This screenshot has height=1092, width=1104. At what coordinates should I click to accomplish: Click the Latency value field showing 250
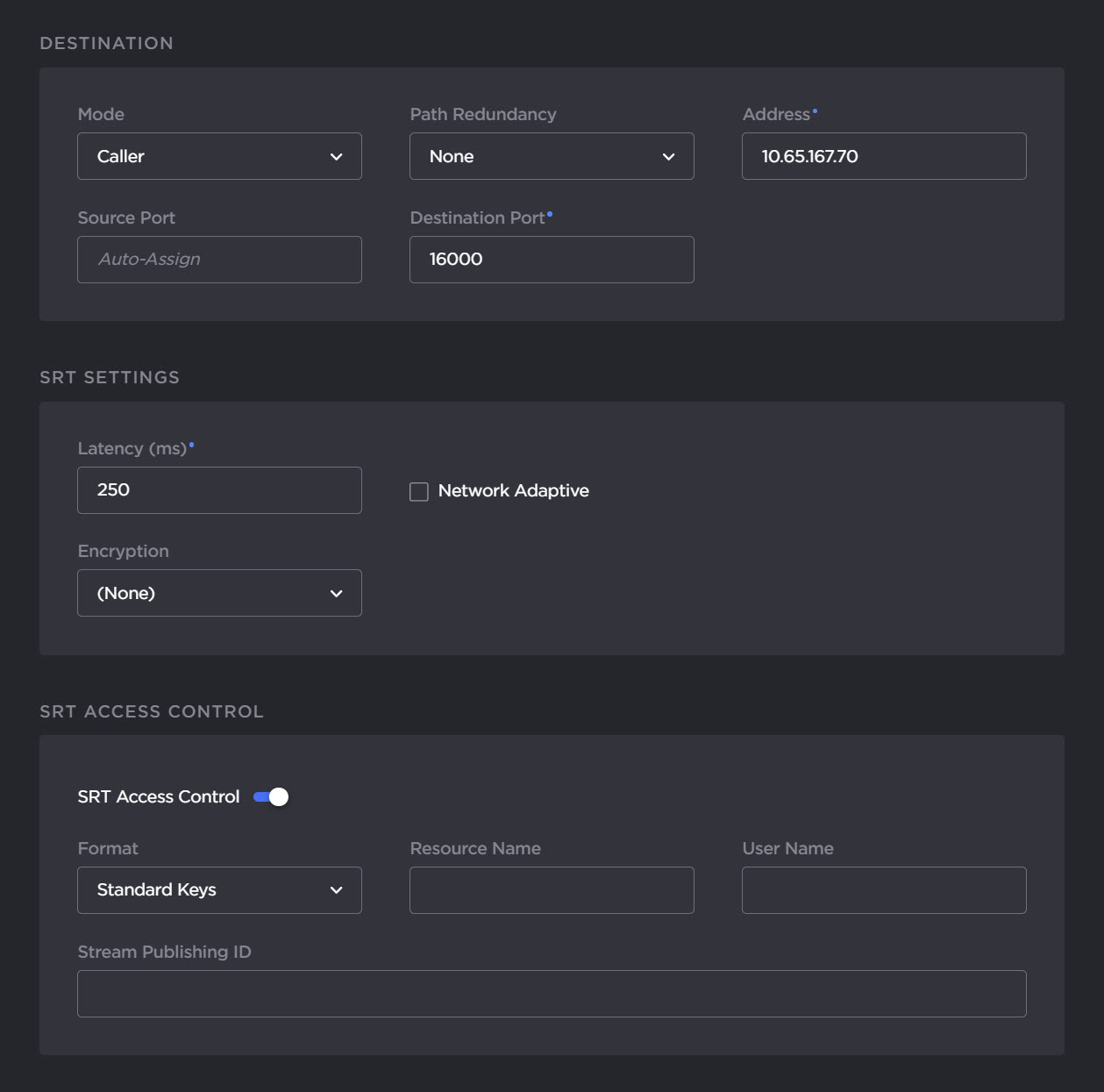pos(219,490)
